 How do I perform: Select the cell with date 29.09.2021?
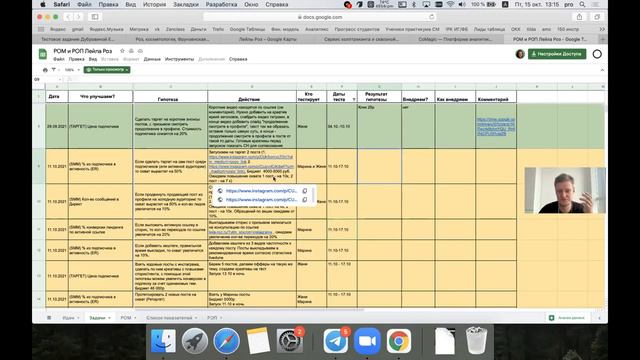tap(56, 126)
